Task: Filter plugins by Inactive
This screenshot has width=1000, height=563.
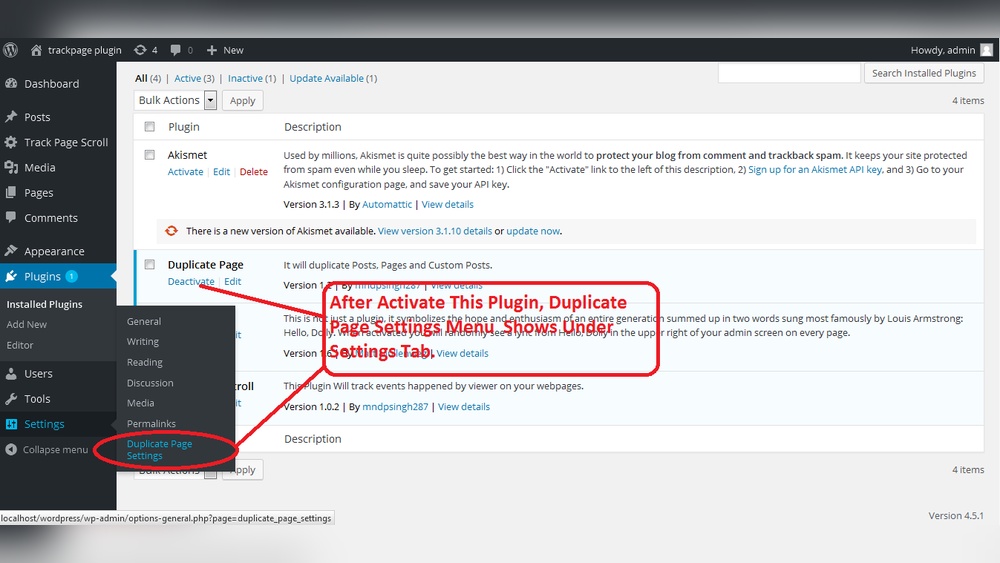Action: pos(246,78)
